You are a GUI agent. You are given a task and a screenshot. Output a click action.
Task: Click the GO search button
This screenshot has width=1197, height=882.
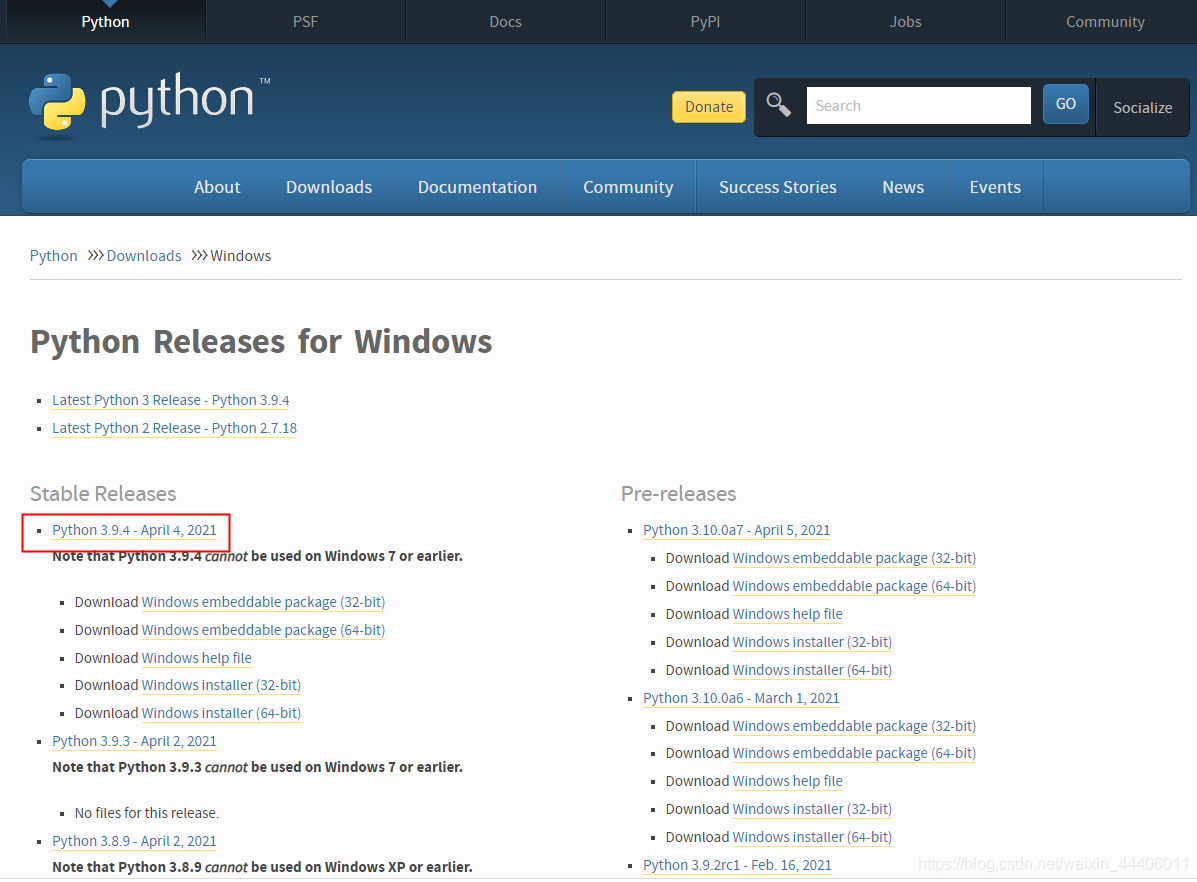1066,104
